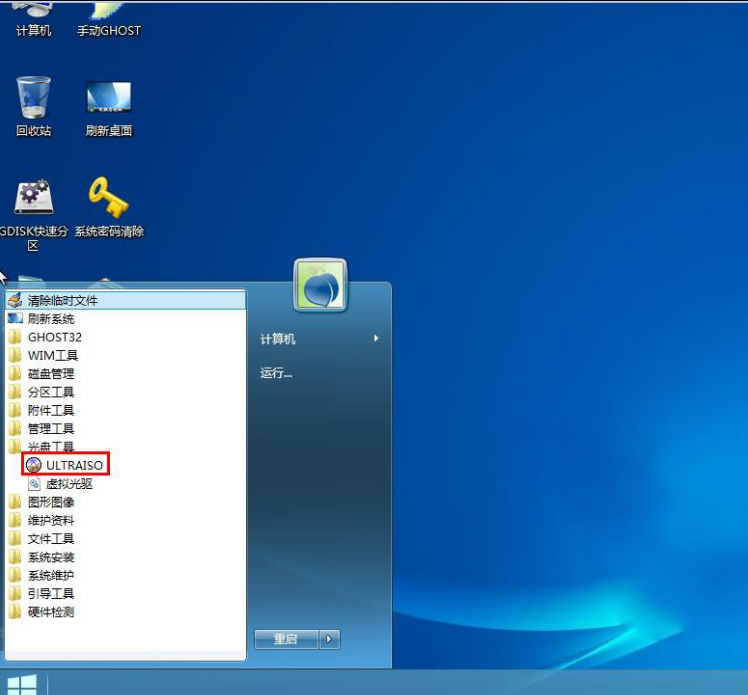This screenshot has width=748, height=695.
Task: Open the 系统维护 folder
Action: [x=125, y=575]
